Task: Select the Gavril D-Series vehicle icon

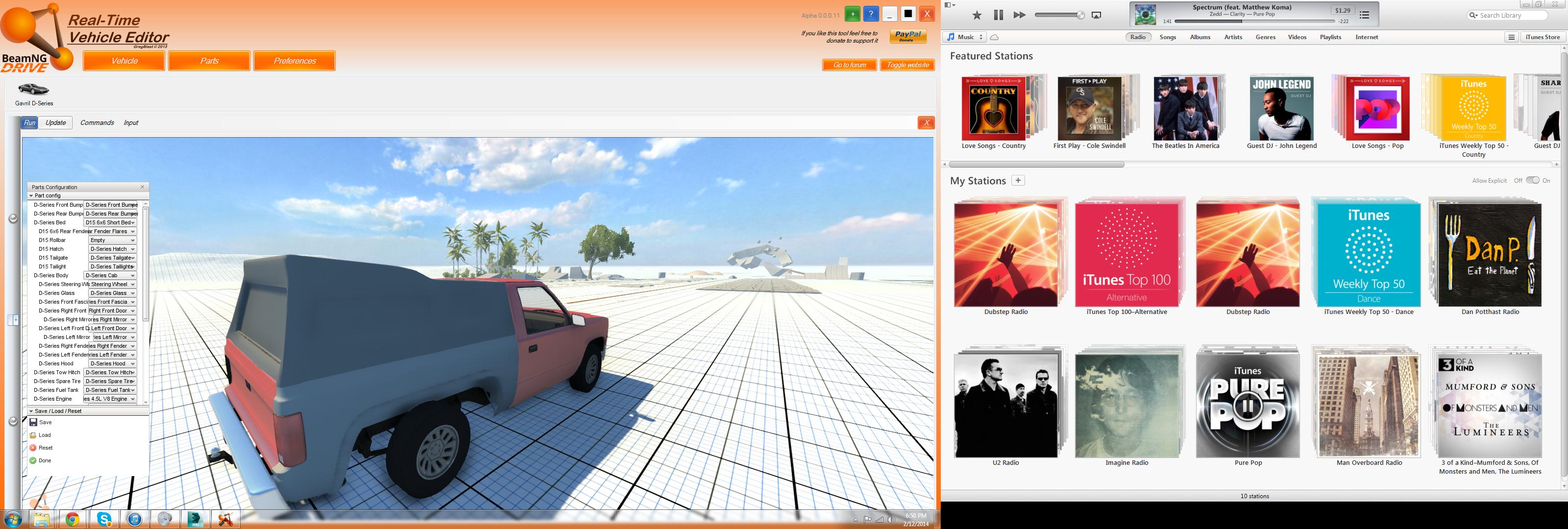Action: [x=33, y=89]
